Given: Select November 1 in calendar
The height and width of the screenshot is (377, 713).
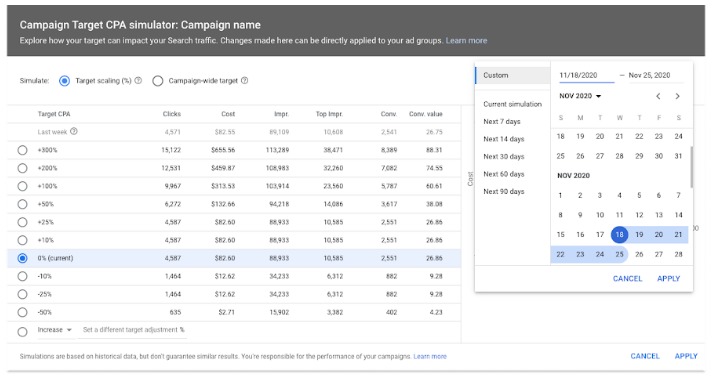Looking at the screenshot, I should point(560,196).
